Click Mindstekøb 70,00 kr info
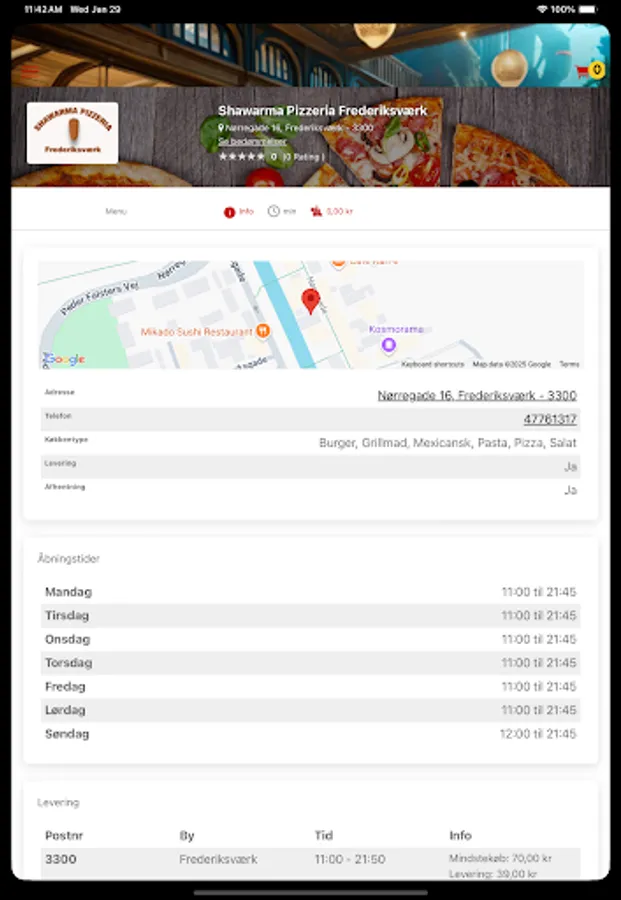 coord(500,858)
